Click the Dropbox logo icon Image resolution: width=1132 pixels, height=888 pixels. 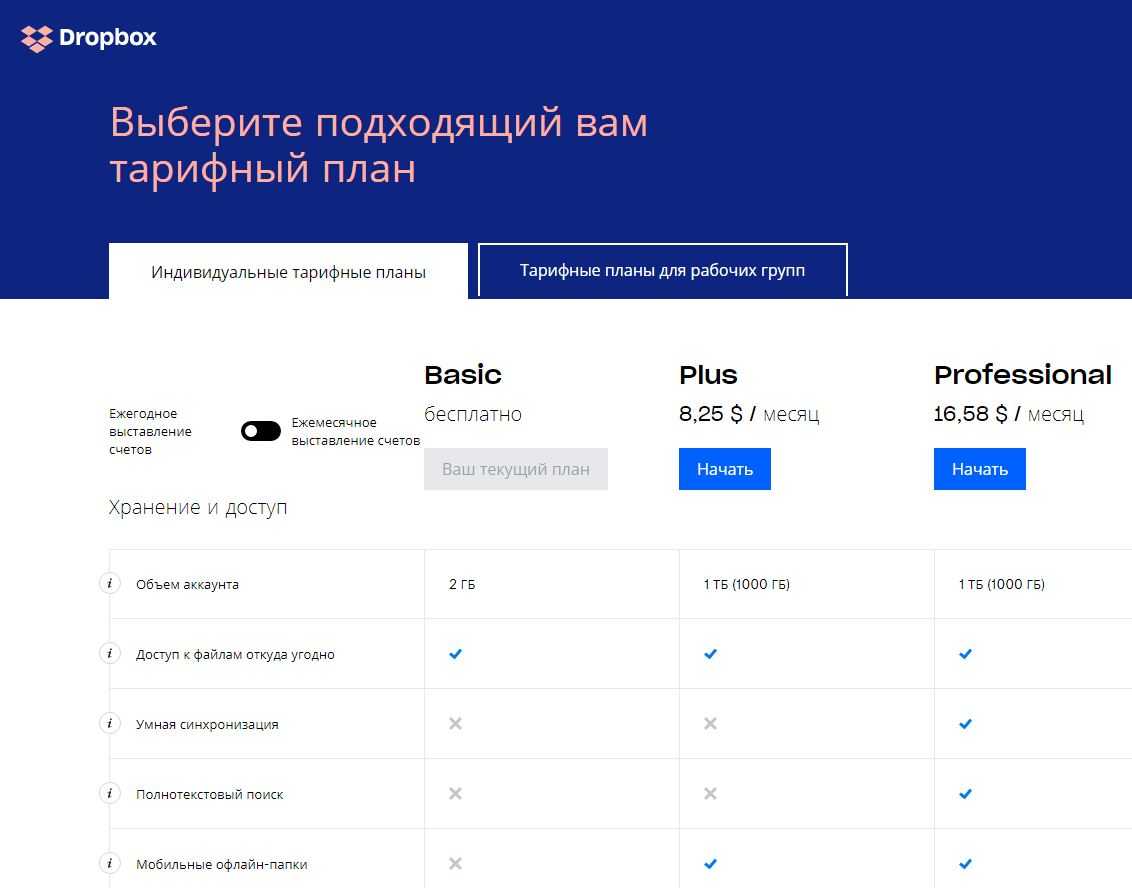(36, 39)
